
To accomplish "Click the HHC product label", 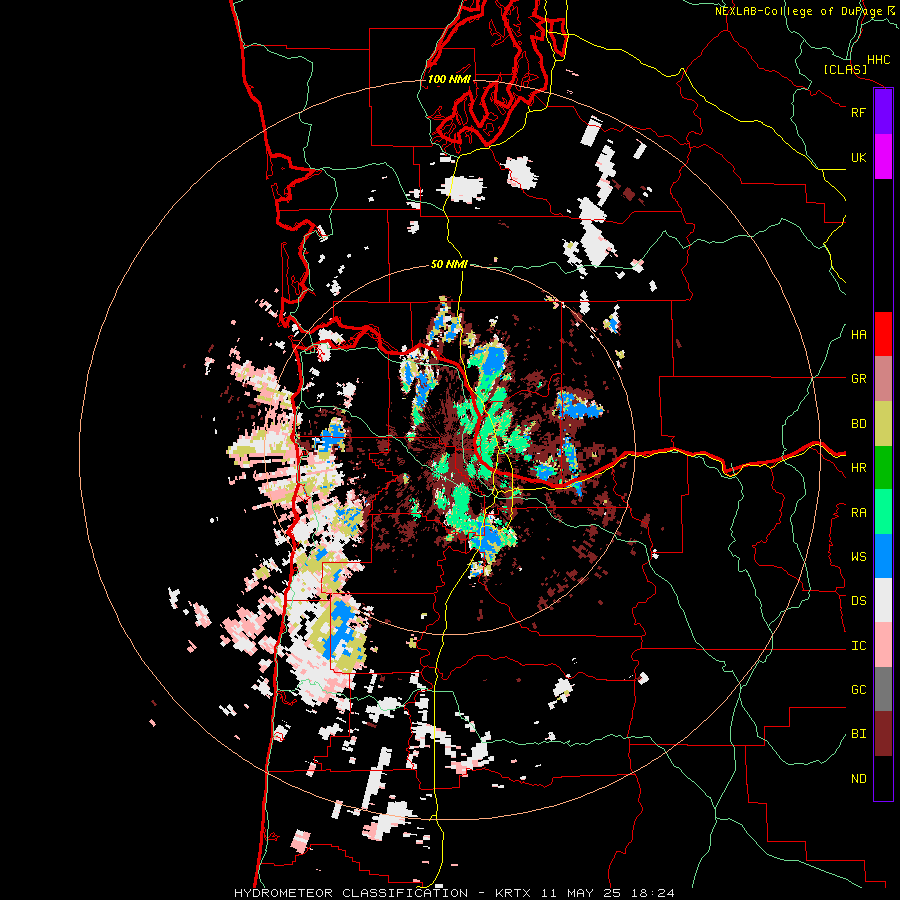I will pyautogui.click(x=878, y=60).
